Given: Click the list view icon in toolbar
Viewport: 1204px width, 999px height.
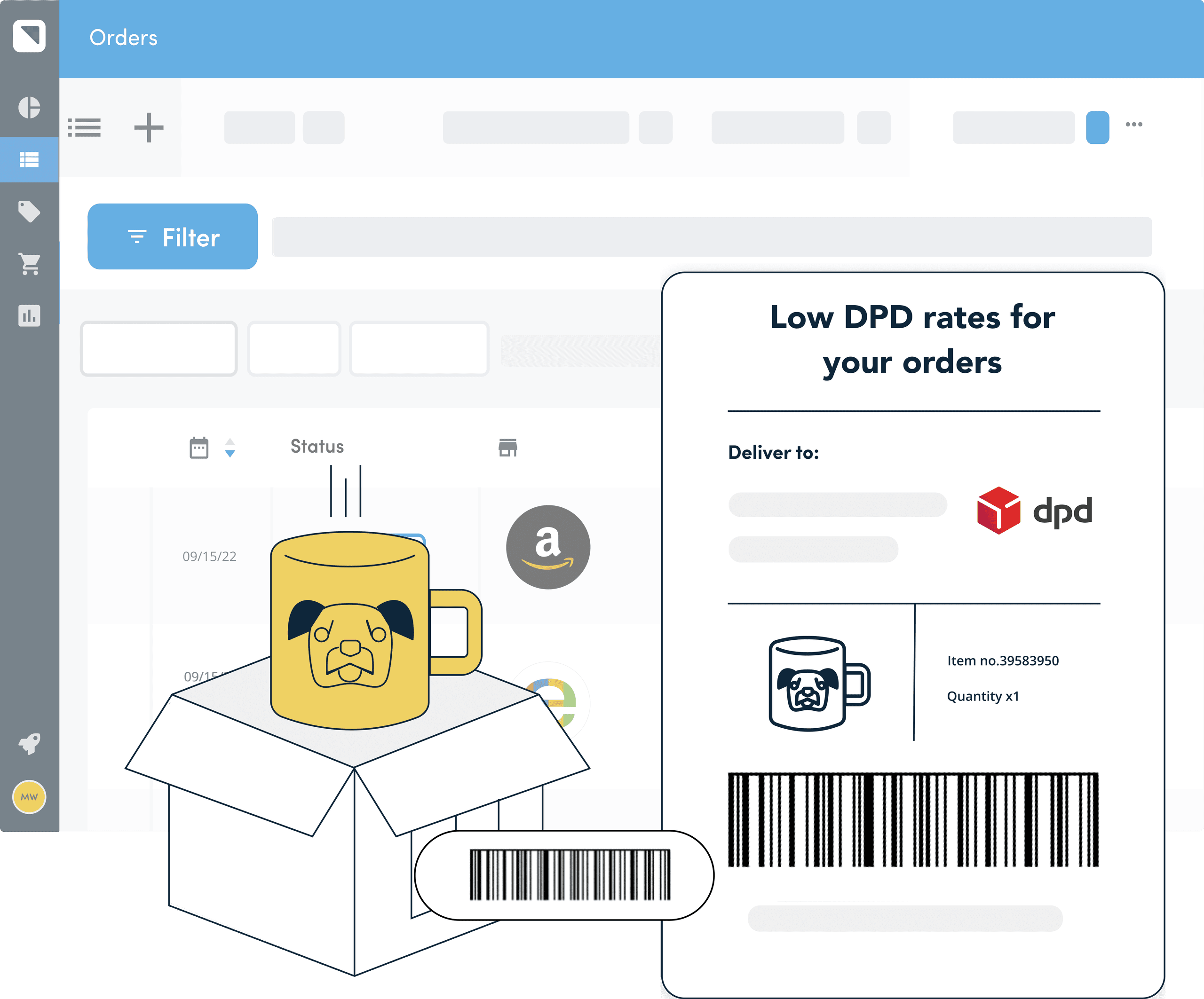Looking at the screenshot, I should [x=84, y=127].
